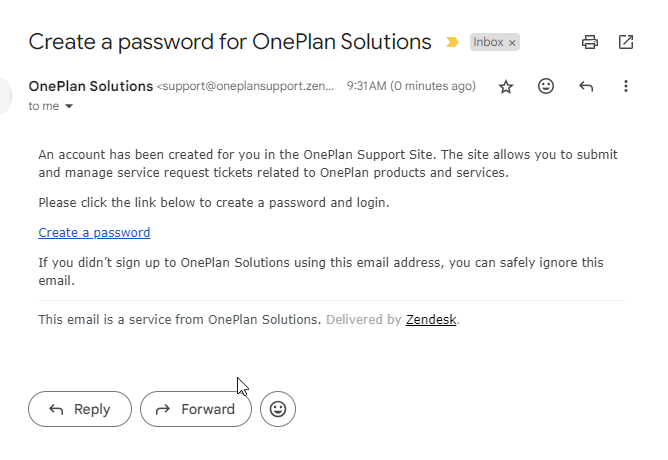The height and width of the screenshot is (460, 668).
Task: Follow the Zendesk link in the footer
Action: point(431,319)
